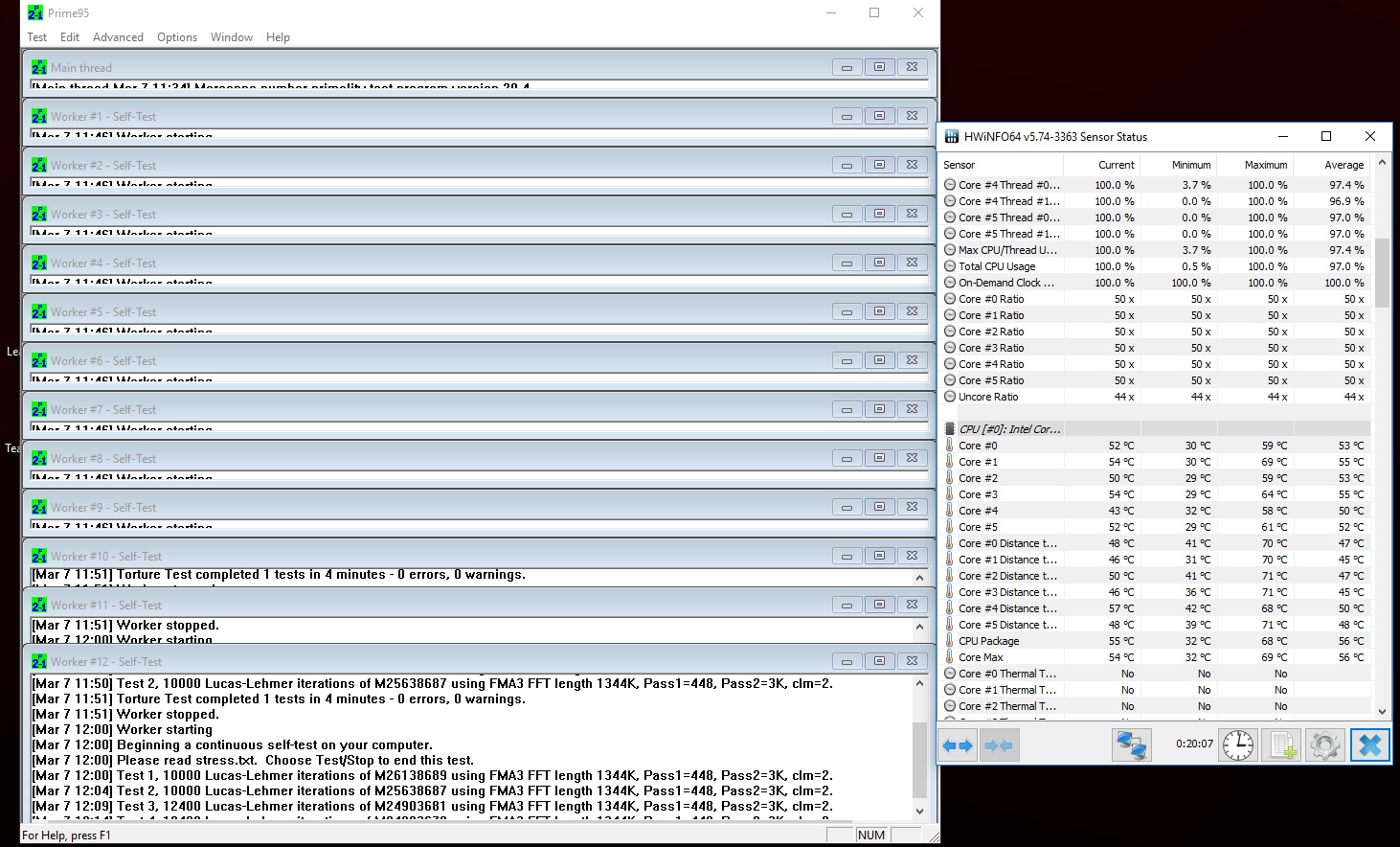Select the Core #0 Ratio sensor row
Screen dimensions: 1400x847
(1154, 299)
